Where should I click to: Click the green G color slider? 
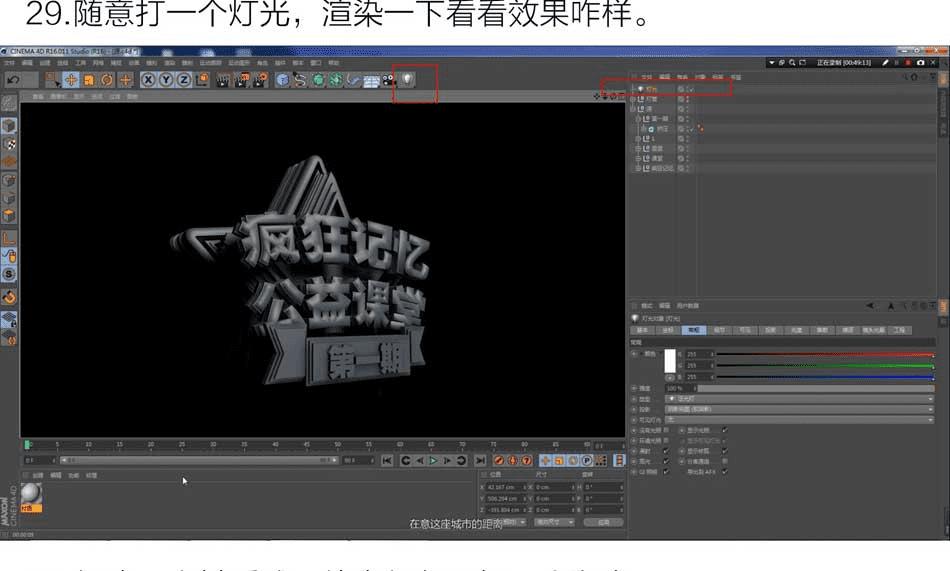(x=825, y=366)
